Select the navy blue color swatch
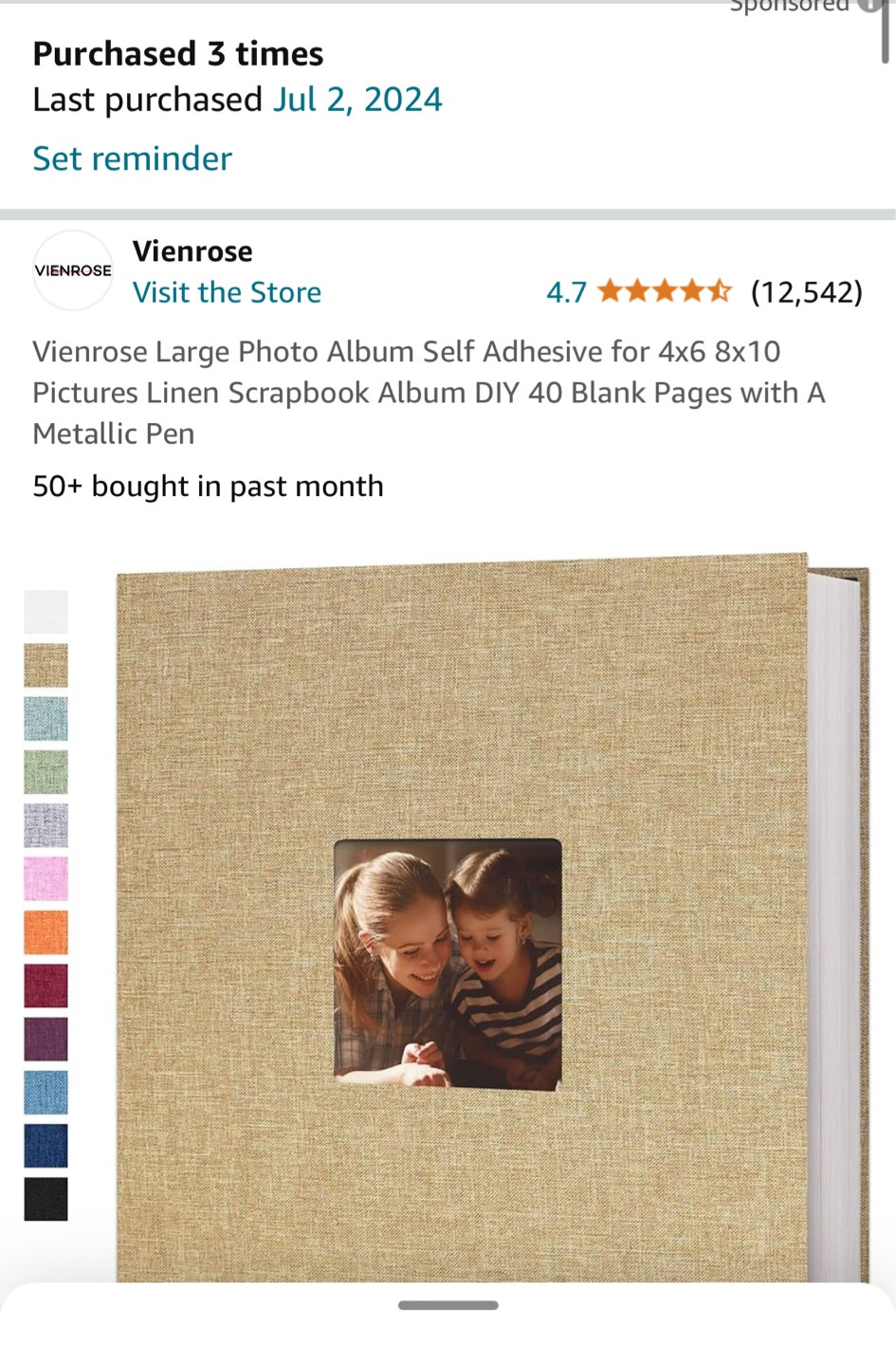The width and height of the screenshot is (896, 1345). click(x=46, y=1146)
